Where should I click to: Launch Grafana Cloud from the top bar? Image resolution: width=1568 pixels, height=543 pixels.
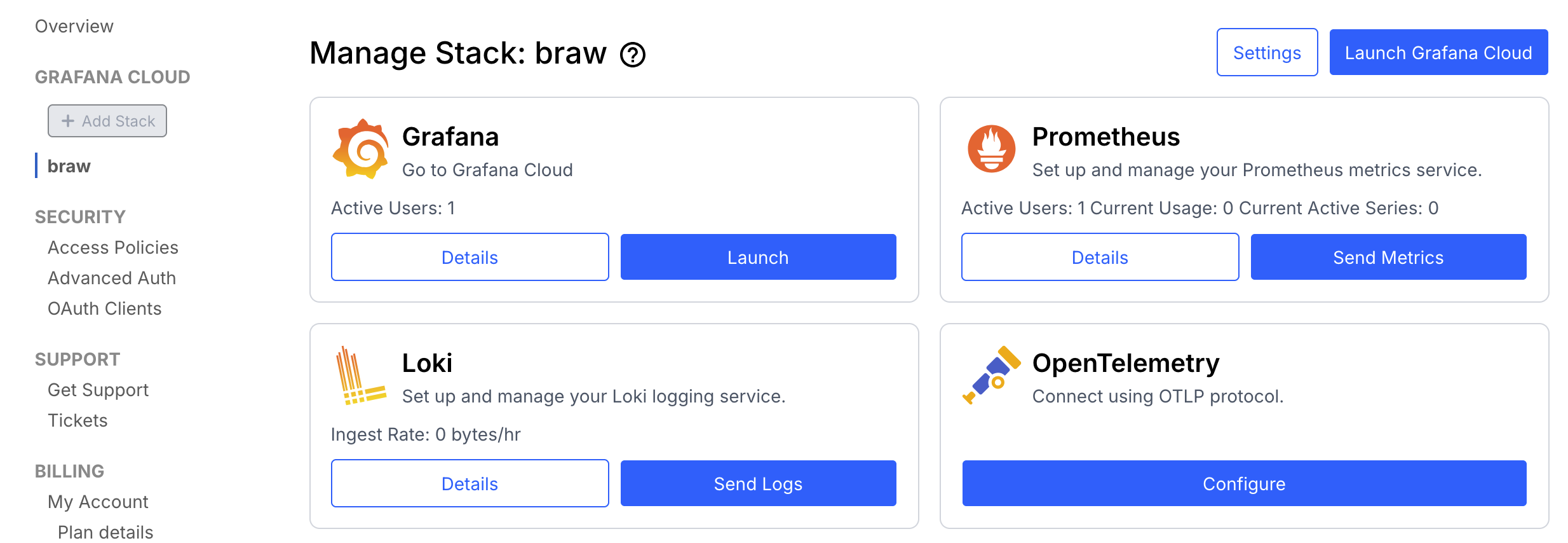click(x=1438, y=52)
